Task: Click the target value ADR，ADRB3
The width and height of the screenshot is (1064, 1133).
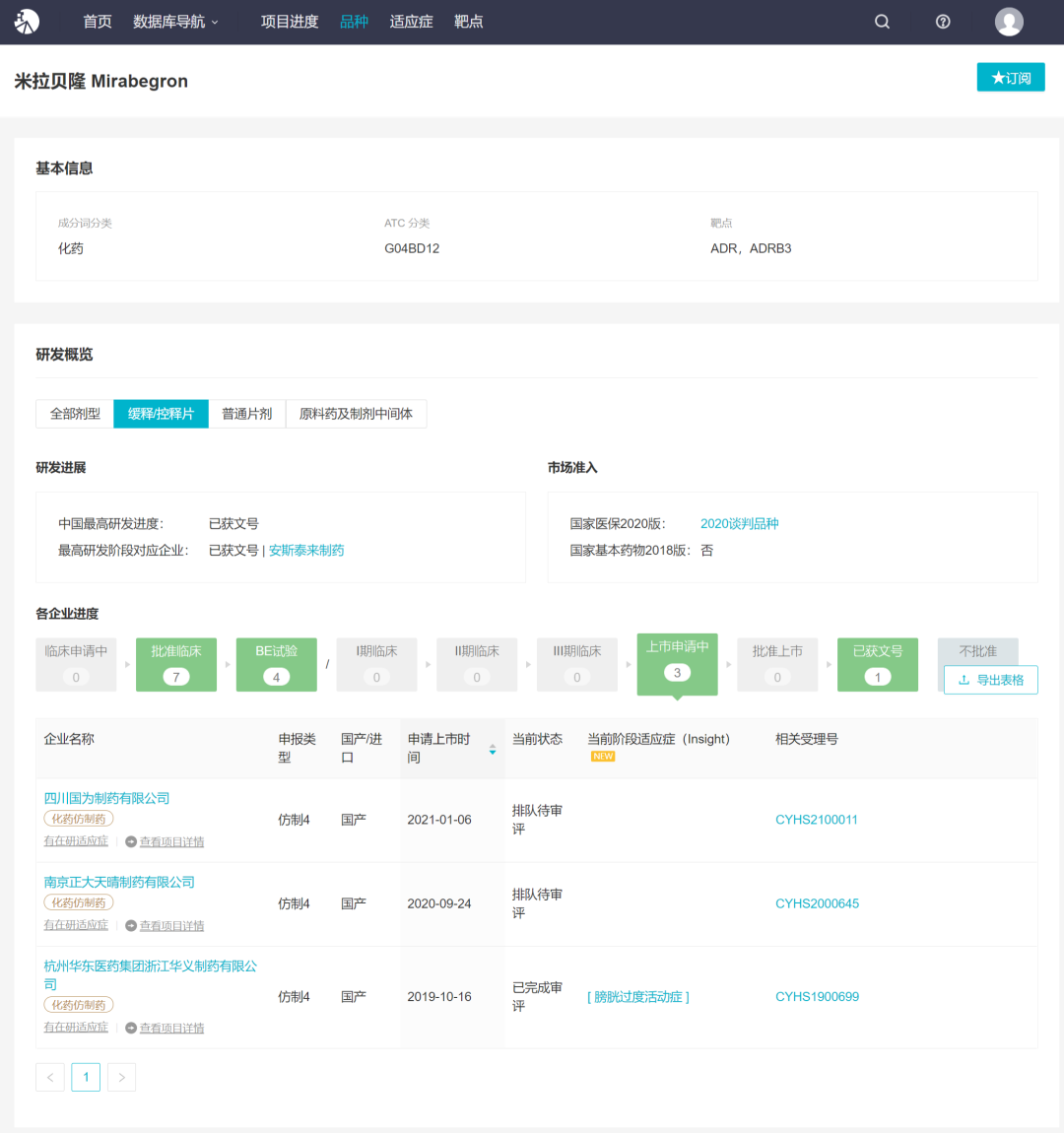Action: click(752, 248)
